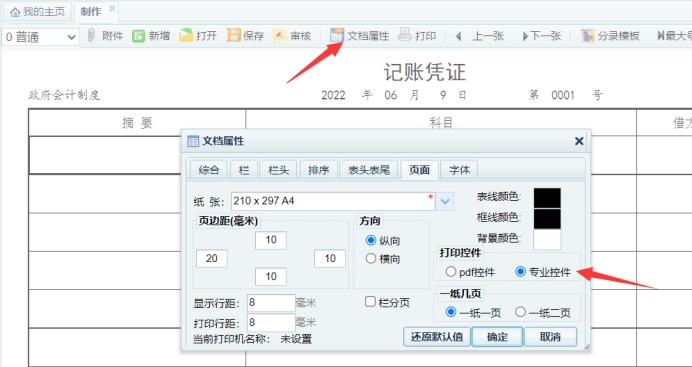Switch to the 栏头 tab
This screenshot has height=367, width=692.
click(x=278, y=170)
